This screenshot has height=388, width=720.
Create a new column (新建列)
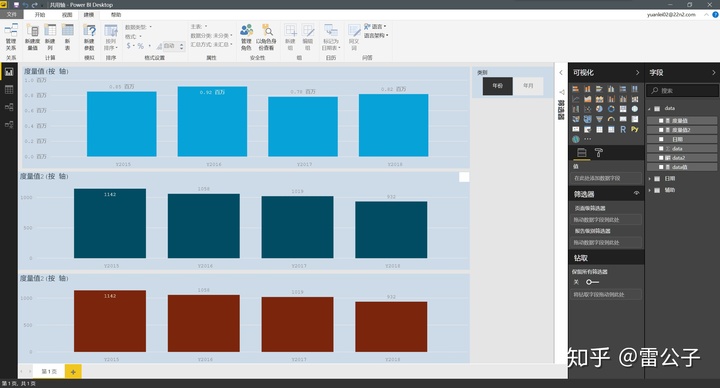[x=50, y=37]
